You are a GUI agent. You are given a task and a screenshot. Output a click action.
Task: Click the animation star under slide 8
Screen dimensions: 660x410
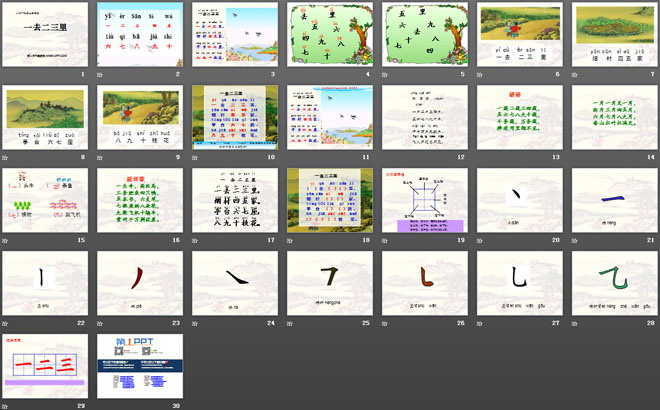click(x=5, y=157)
